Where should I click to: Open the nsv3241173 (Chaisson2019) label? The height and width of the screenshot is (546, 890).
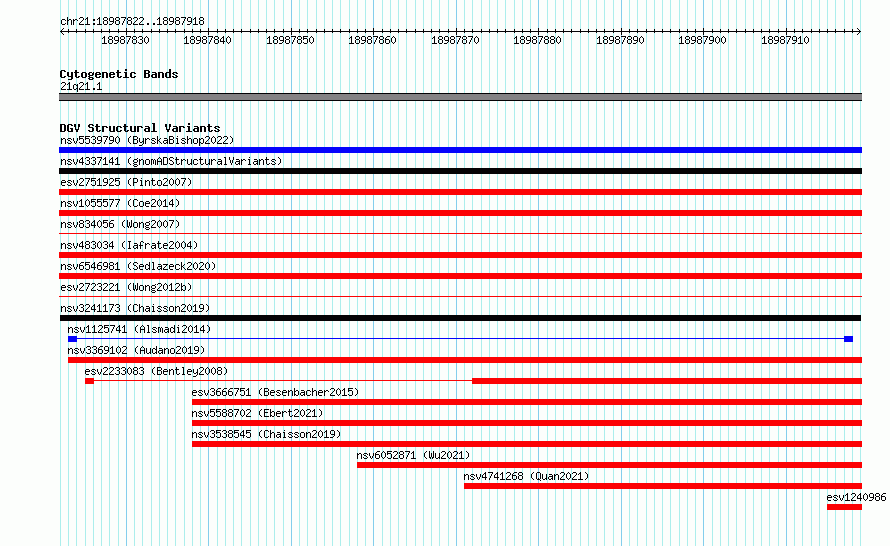(x=135, y=308)
